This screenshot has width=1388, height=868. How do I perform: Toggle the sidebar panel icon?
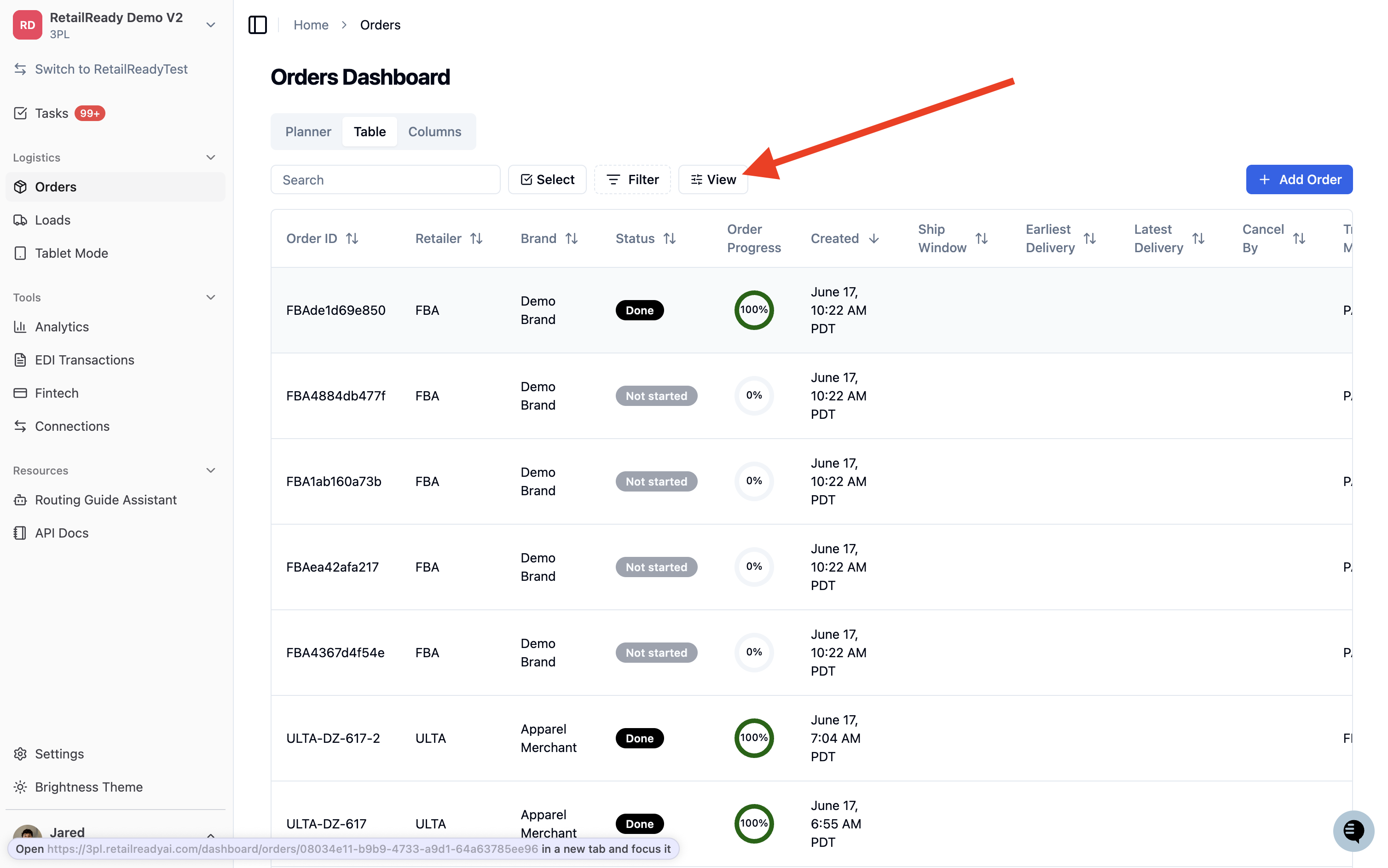pyautogui.click(x=257, y=25)
